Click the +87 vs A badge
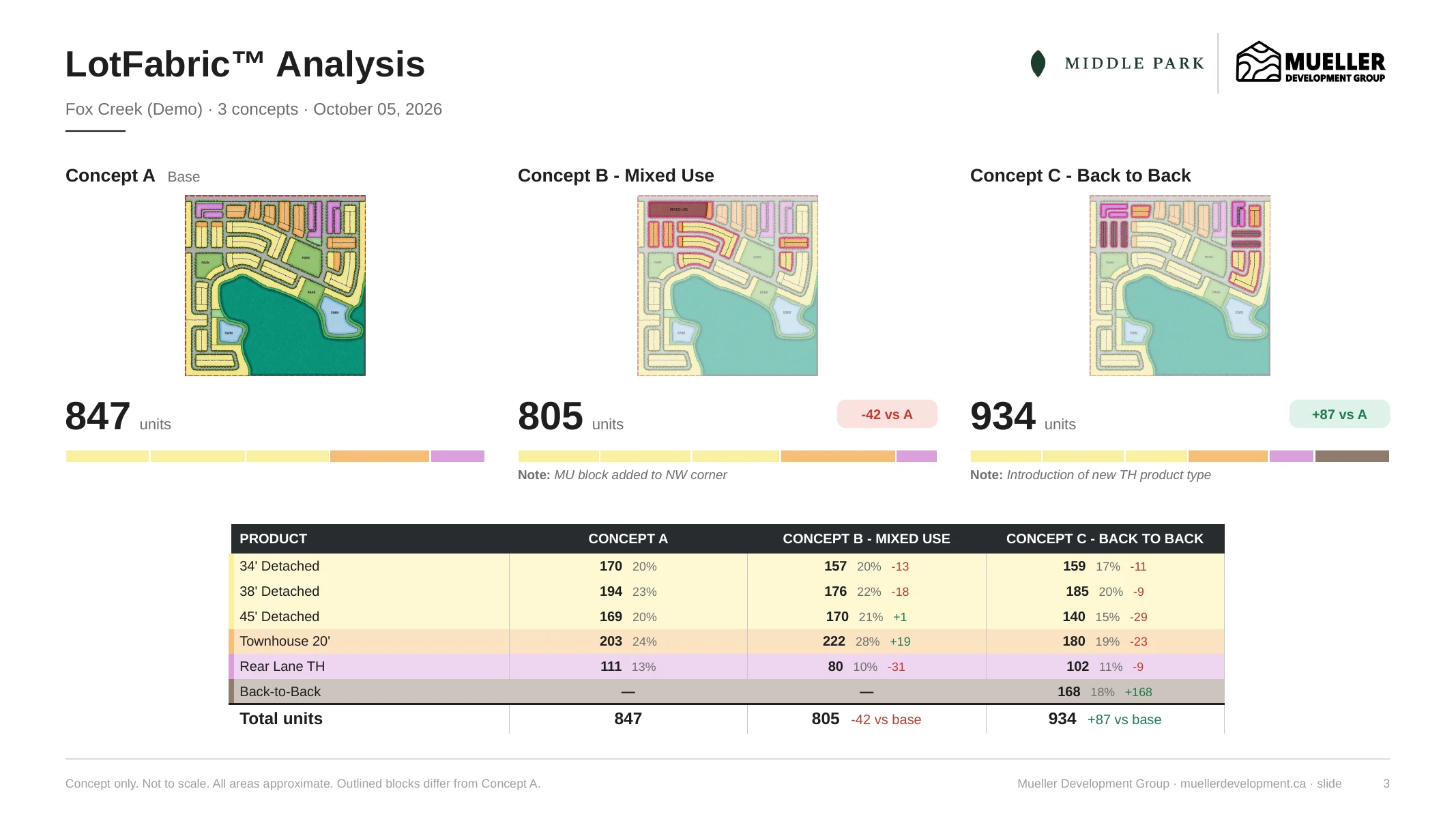 (1339, 414)
